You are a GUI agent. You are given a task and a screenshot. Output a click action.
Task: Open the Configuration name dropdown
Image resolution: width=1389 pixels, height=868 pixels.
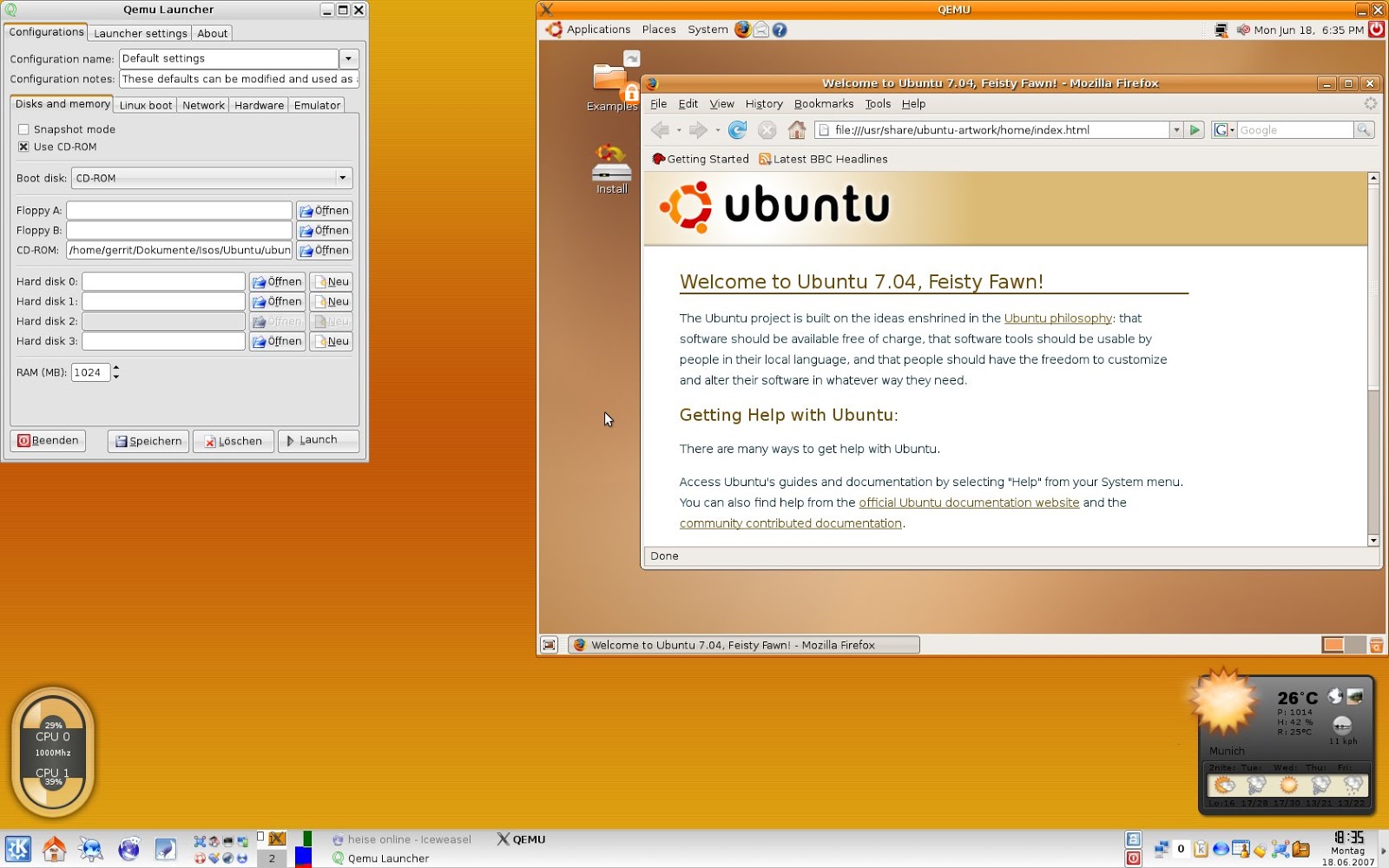point(348,59)
